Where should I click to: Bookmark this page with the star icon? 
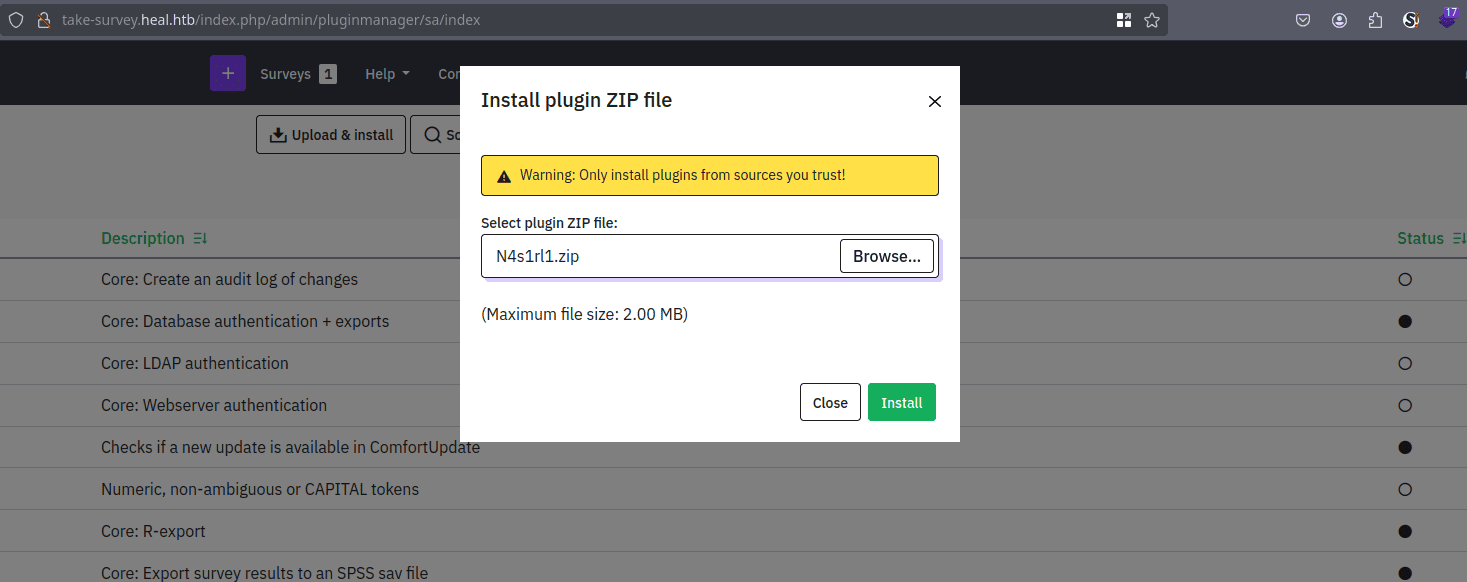point(1152,20)
